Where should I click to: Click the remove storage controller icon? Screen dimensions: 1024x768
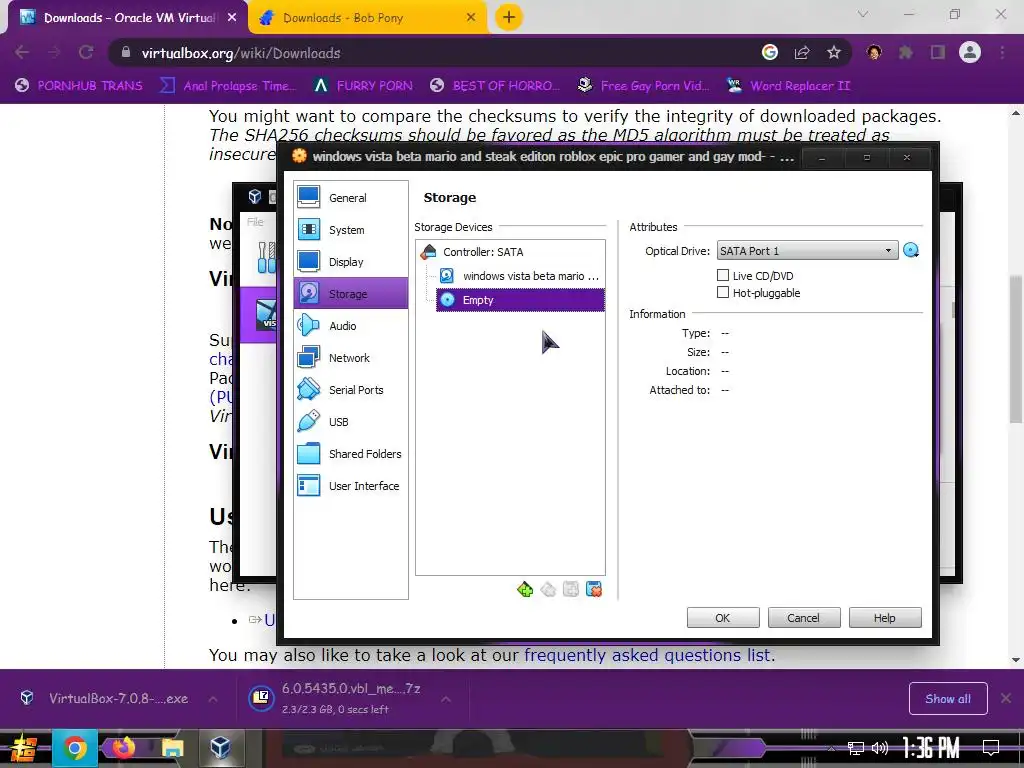548,589
